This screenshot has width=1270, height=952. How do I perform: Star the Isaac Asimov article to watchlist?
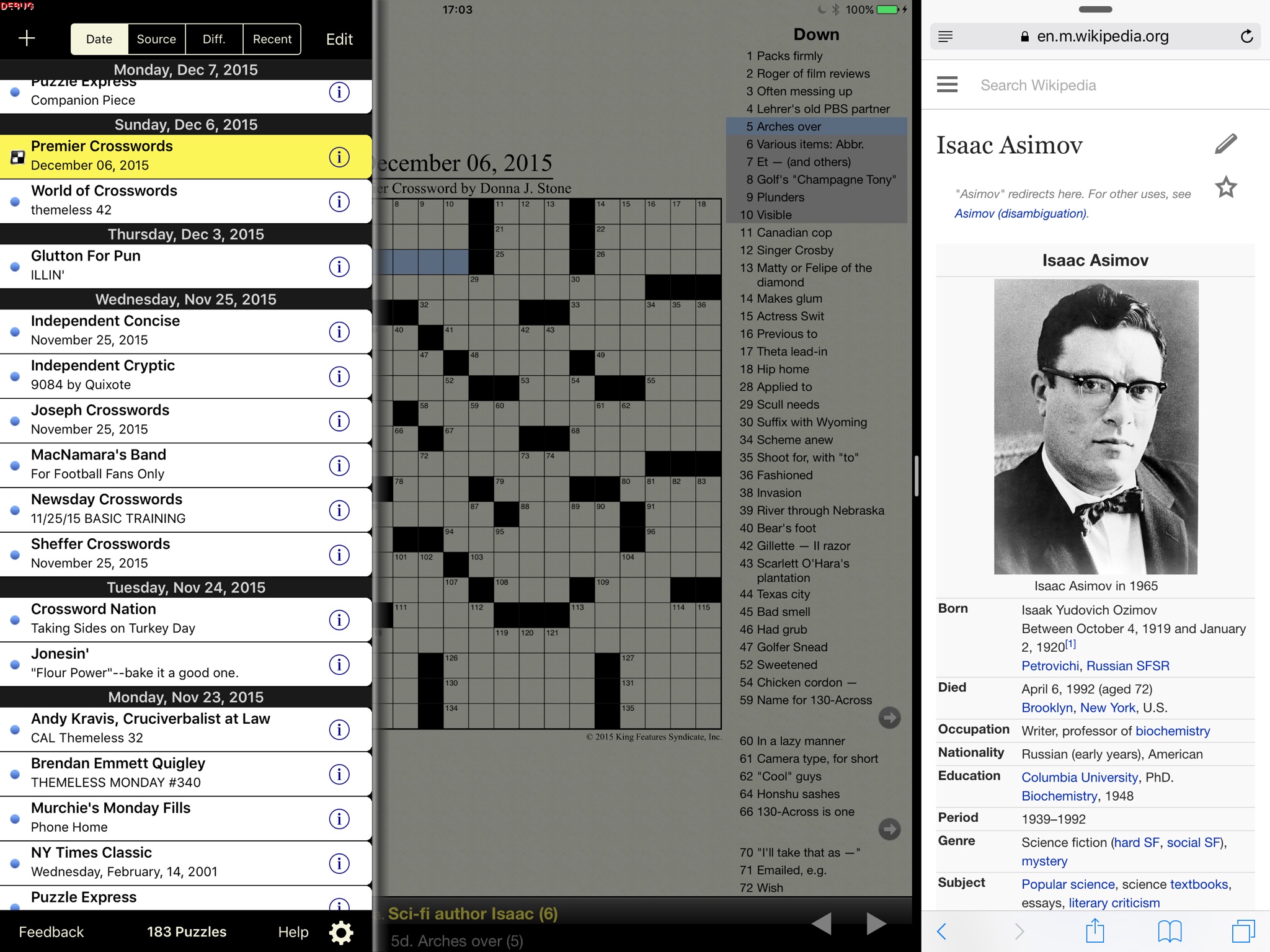(1225, 187)
